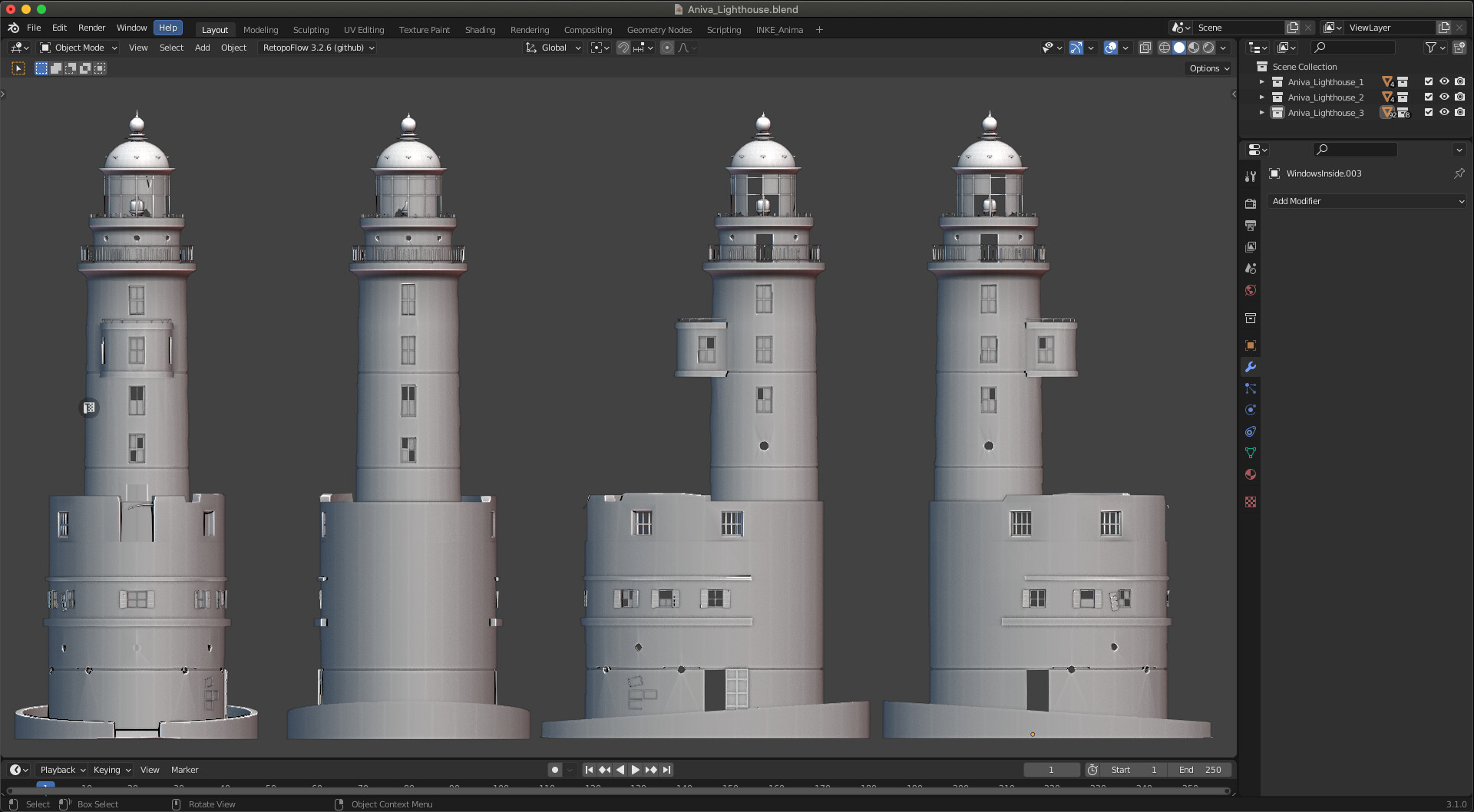Open the Add Modifier dropdown

pyautogui.click(x=1367, y=201)
